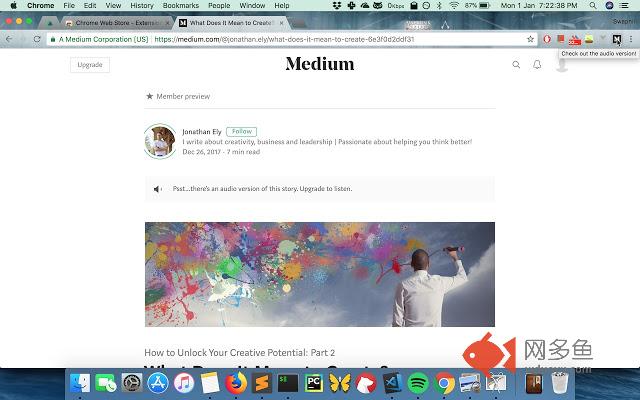Image resolution: width=640 pixels, height=400 pixels.
Task: Open the Window menu
Action: 252,5
